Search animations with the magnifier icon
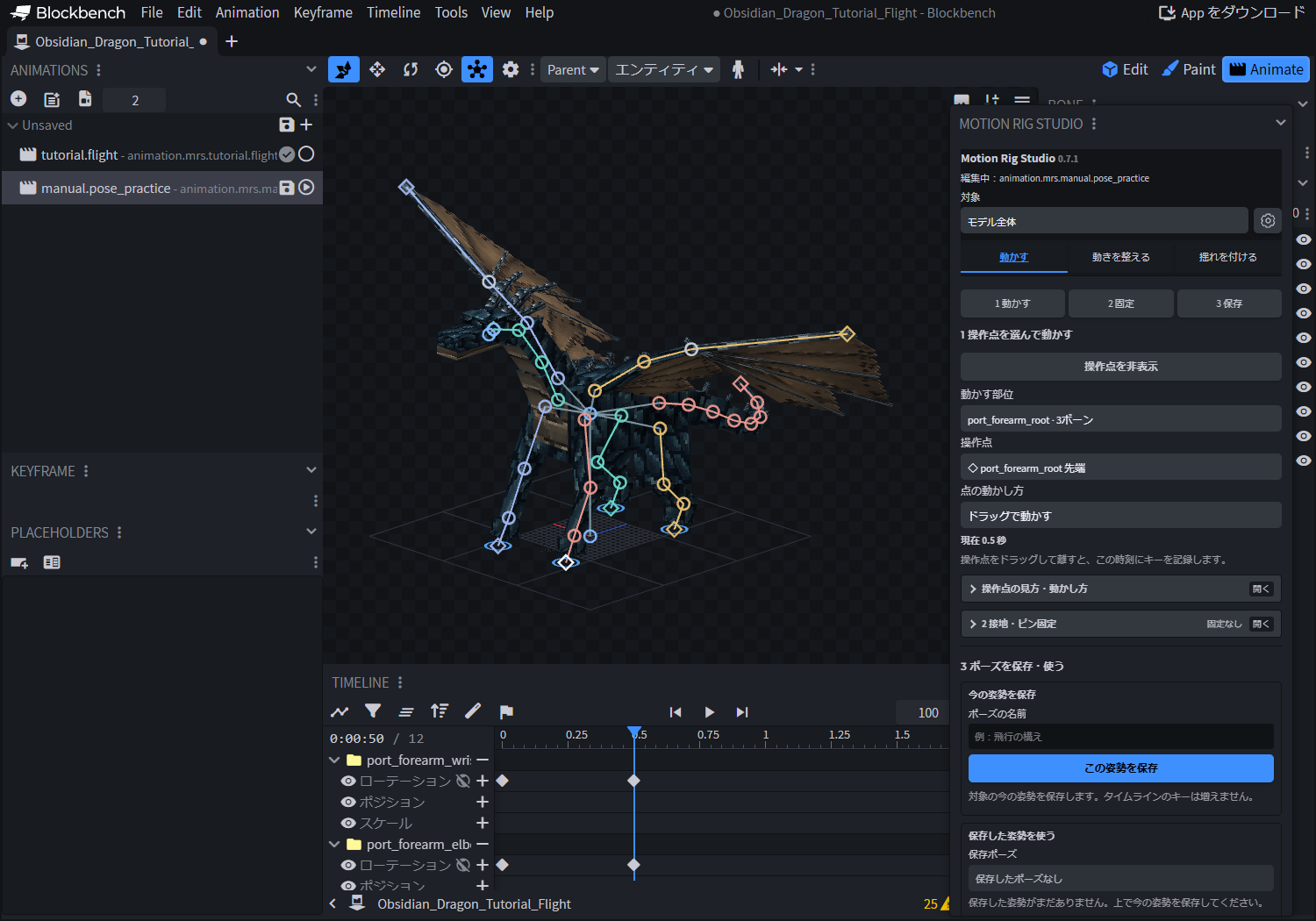 [x=294, y=100]
